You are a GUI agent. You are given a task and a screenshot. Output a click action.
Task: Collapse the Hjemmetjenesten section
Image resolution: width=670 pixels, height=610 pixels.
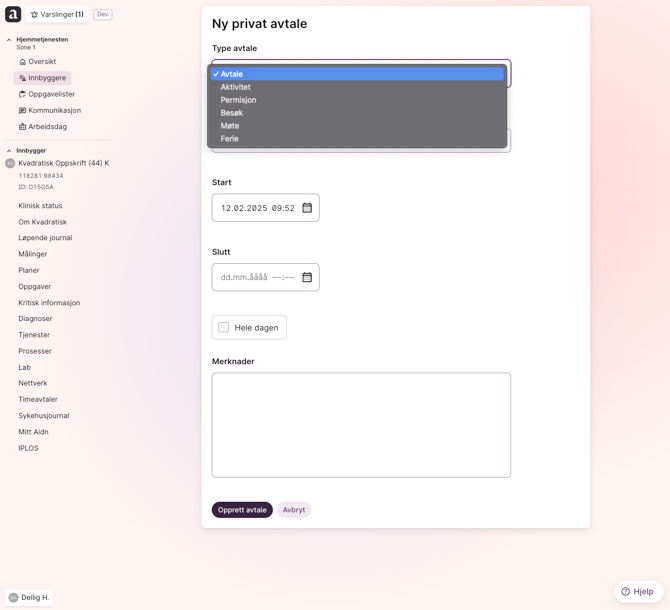pos(9,40)
